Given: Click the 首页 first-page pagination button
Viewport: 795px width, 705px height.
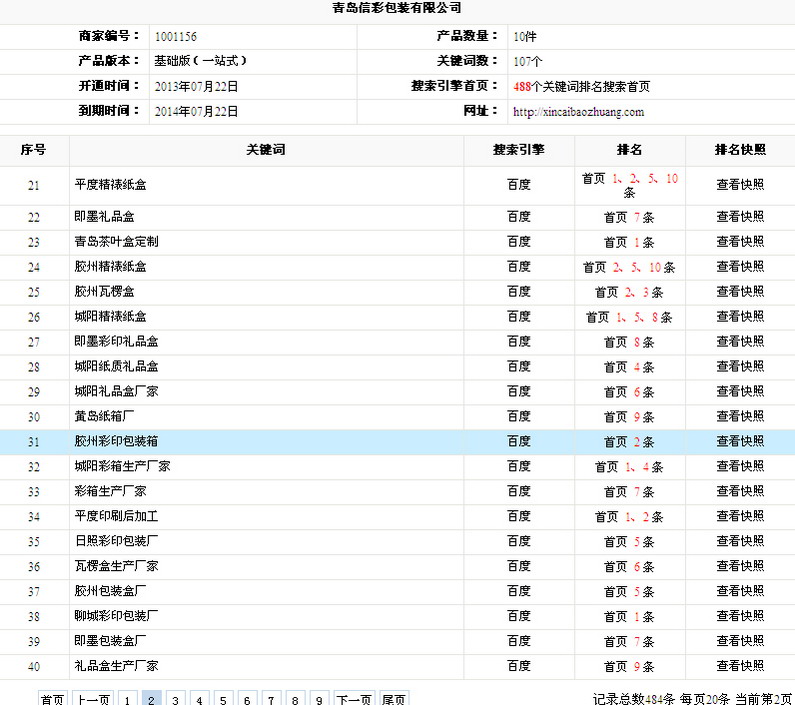Looking at the screenshot, I should pyautogui.click(x=52, y=700).
